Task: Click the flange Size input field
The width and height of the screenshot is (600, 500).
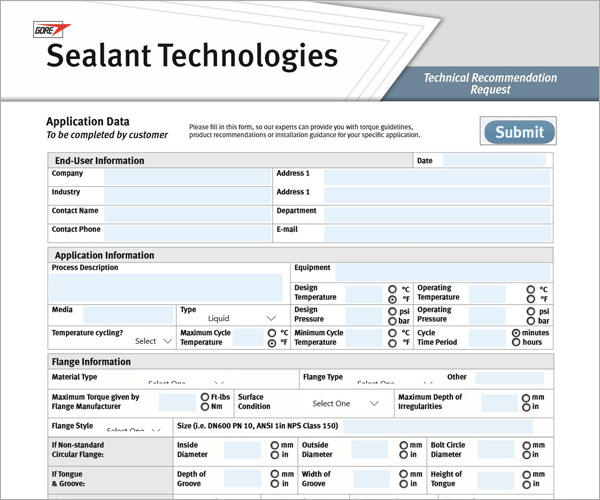Action: pos(438,427)
